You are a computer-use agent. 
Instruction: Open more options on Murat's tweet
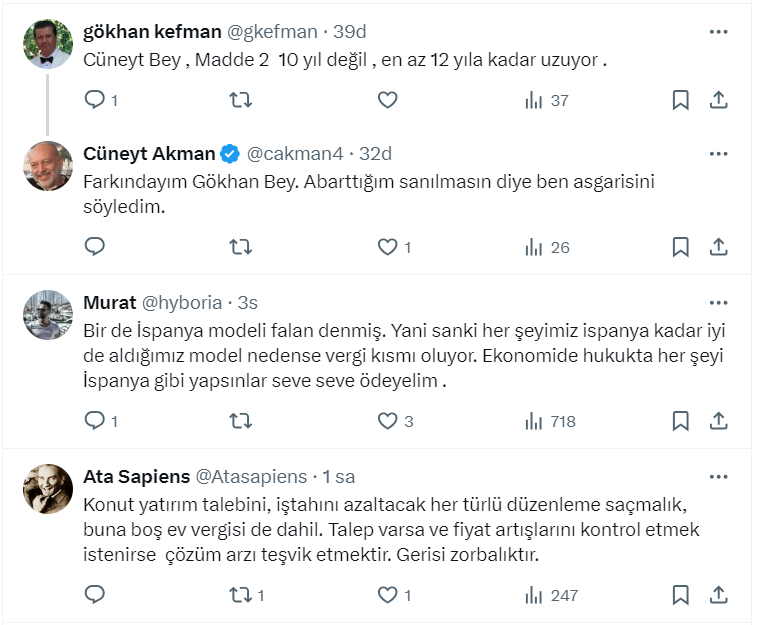[x=718, y=302]
